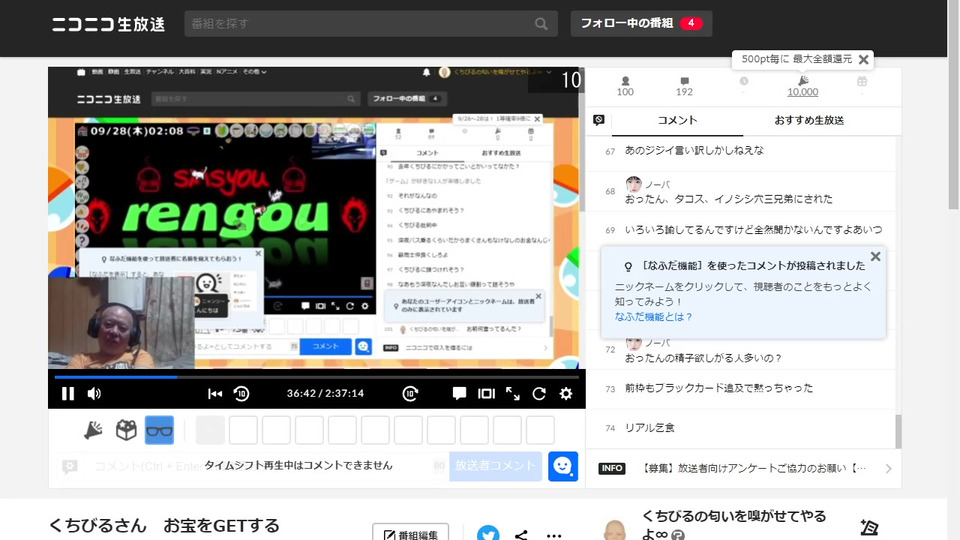Click comment 73 text
The width and height of the screenshot is (960, 540).
click(x=719, y=388)
